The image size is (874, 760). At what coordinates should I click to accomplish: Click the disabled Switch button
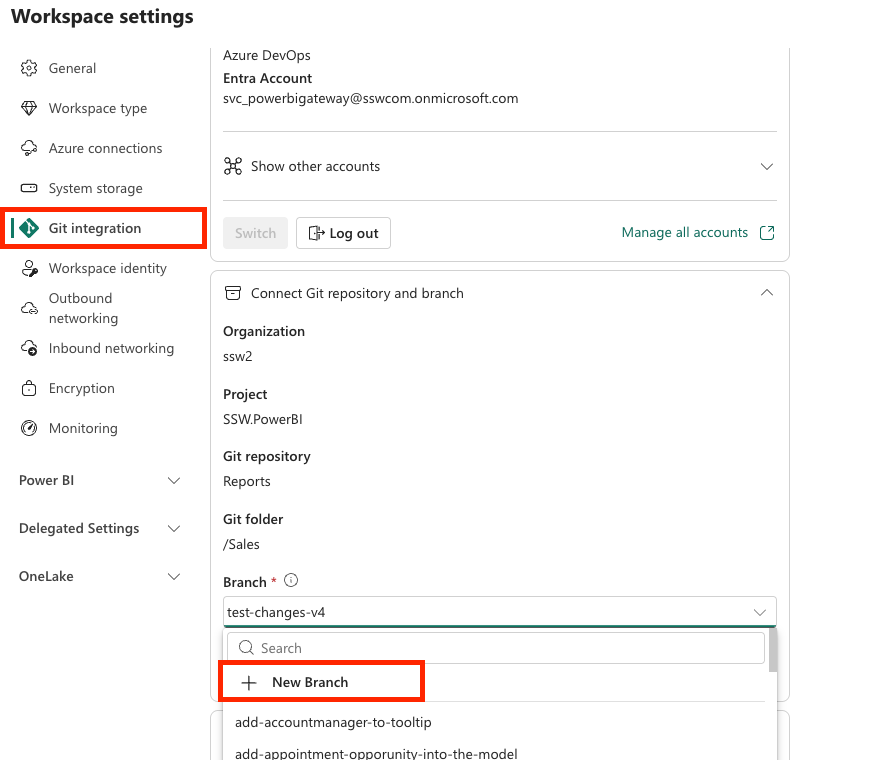coord(255,233)
